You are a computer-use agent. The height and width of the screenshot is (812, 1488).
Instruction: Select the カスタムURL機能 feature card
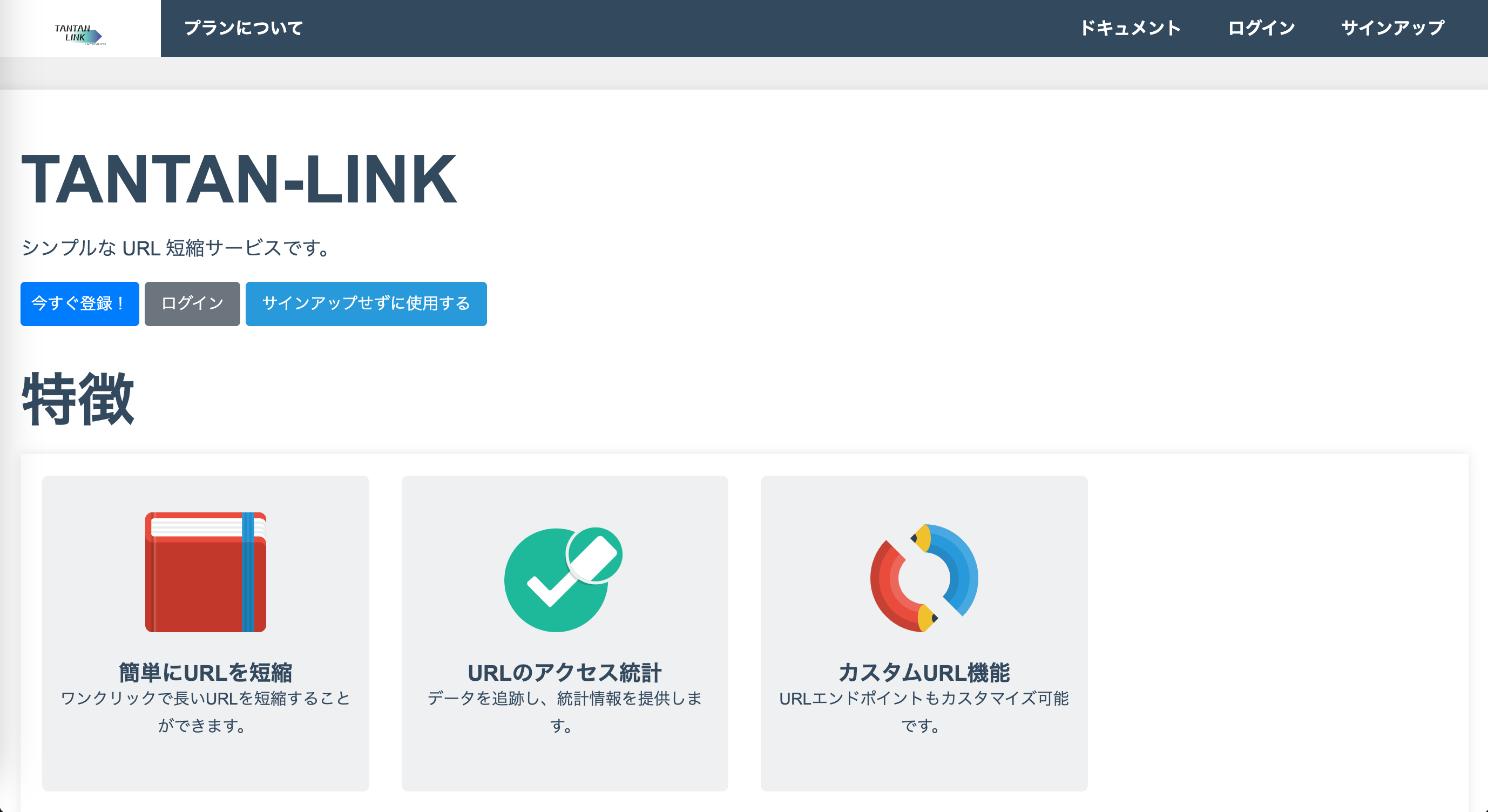(x=924, y=633)
